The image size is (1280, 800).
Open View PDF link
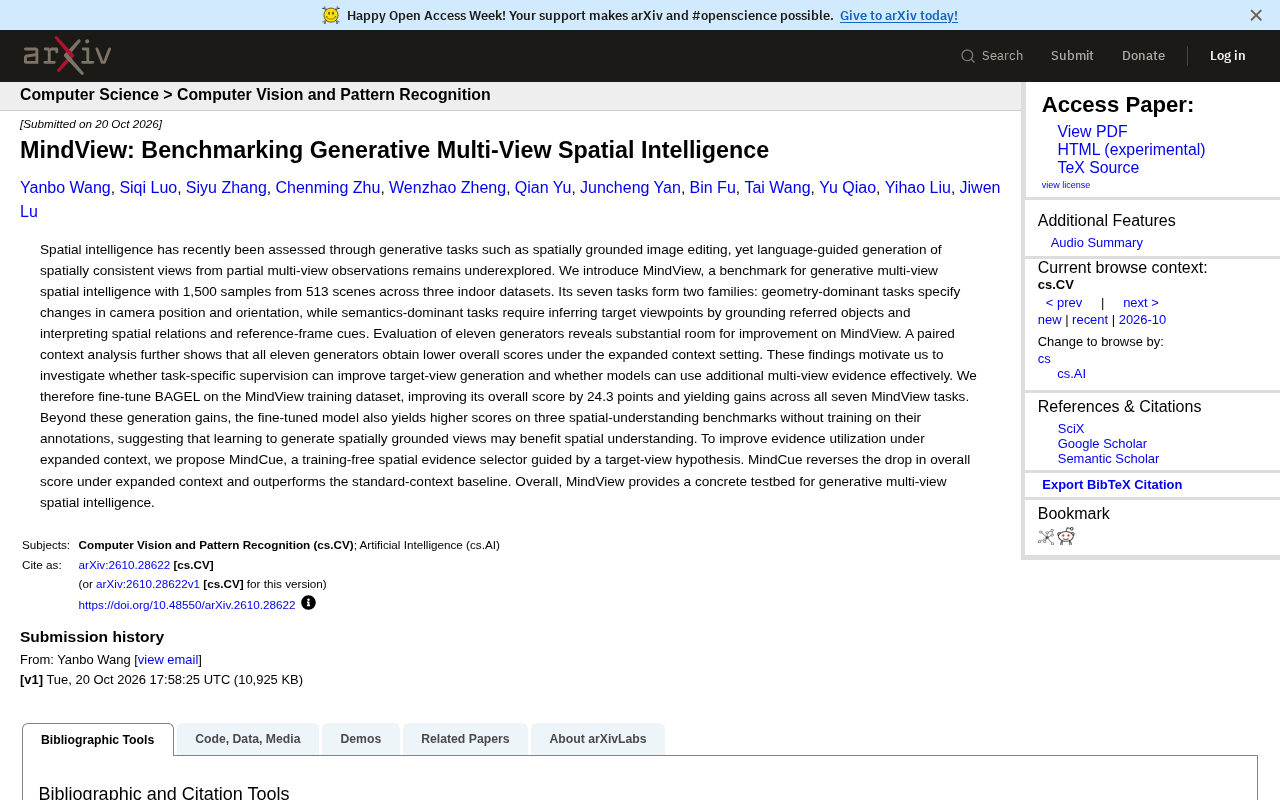(x=1092, y=132)
